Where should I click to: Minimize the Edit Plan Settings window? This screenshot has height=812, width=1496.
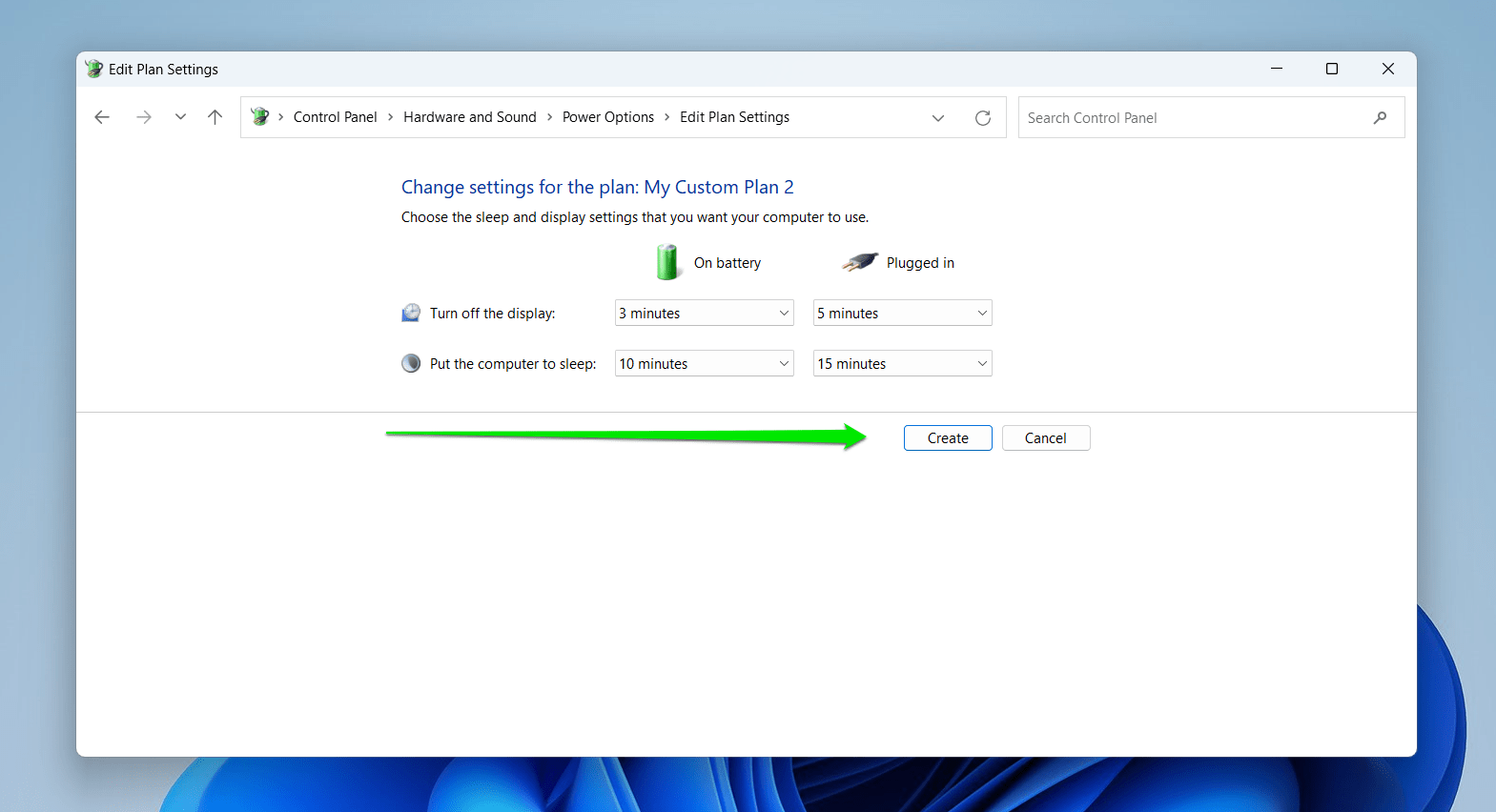point(1277,69)
